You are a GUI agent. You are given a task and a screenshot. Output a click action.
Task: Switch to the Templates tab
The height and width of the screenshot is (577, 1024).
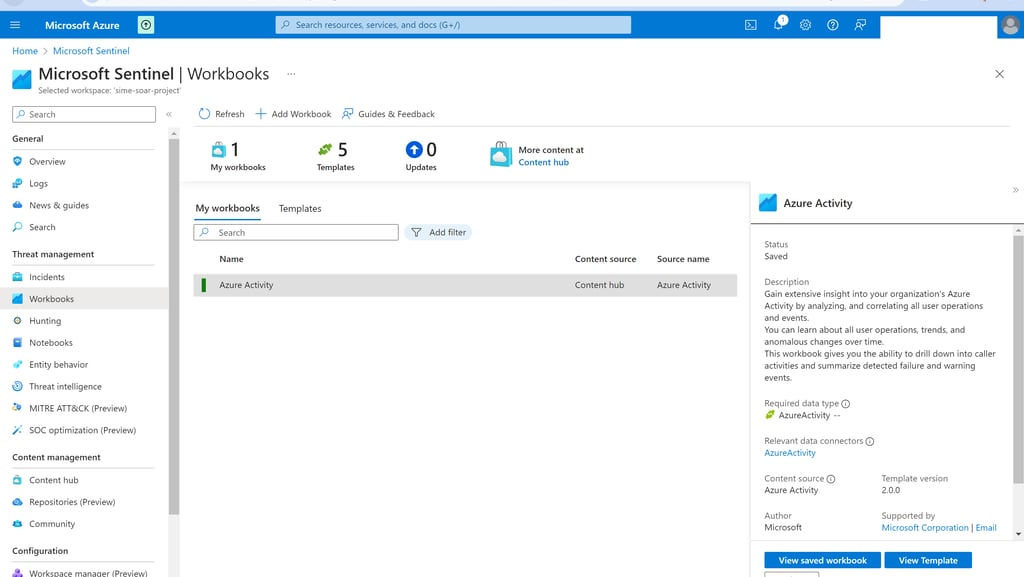[300, 208]
